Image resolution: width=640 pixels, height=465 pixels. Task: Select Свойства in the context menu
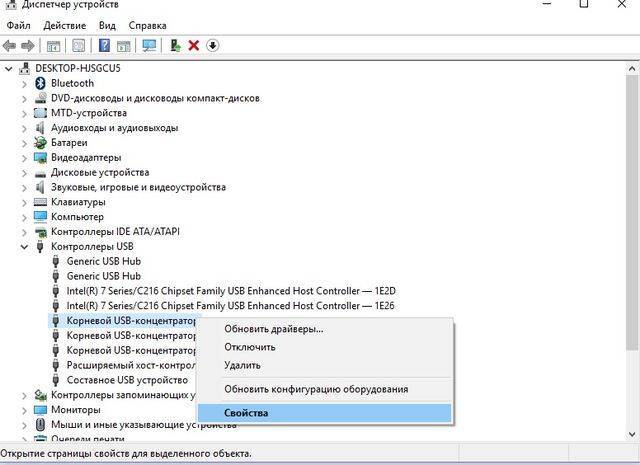[x=324, y=413]
